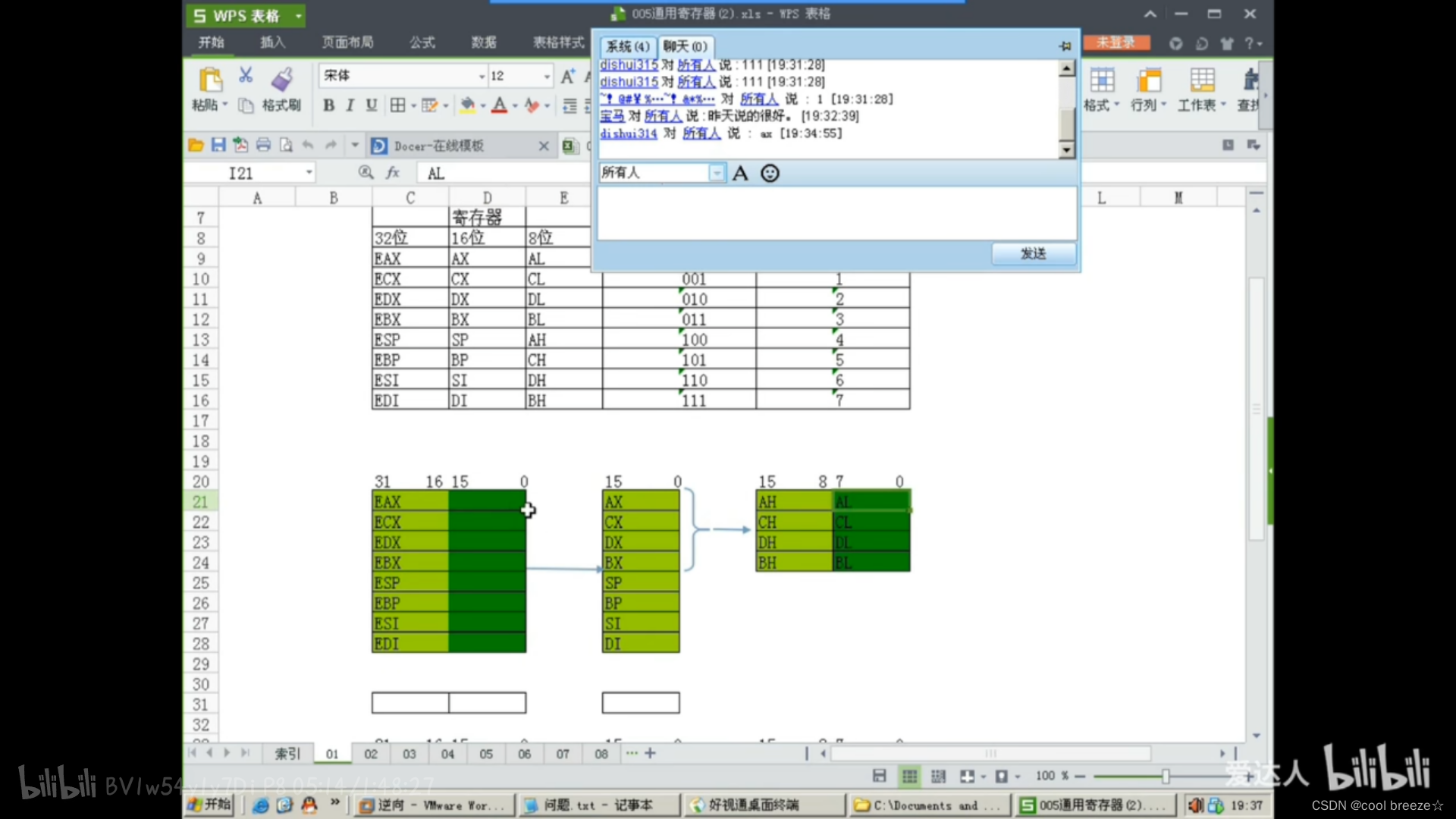Image resolution: width=1456 pixels, height=819 pixels.
Task: Click the clear formatting eraser icon
Action: (532, 105)
